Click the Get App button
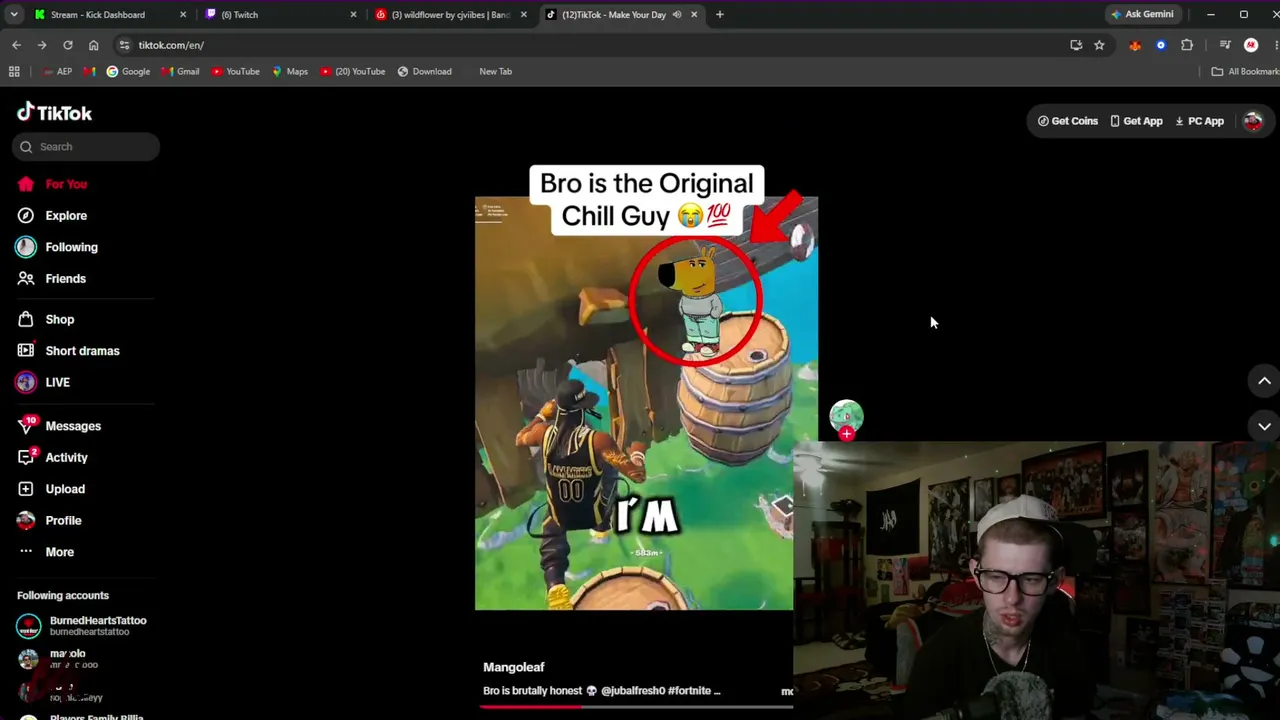This screenshot has width=1280, height=720. pos(1136,121)
